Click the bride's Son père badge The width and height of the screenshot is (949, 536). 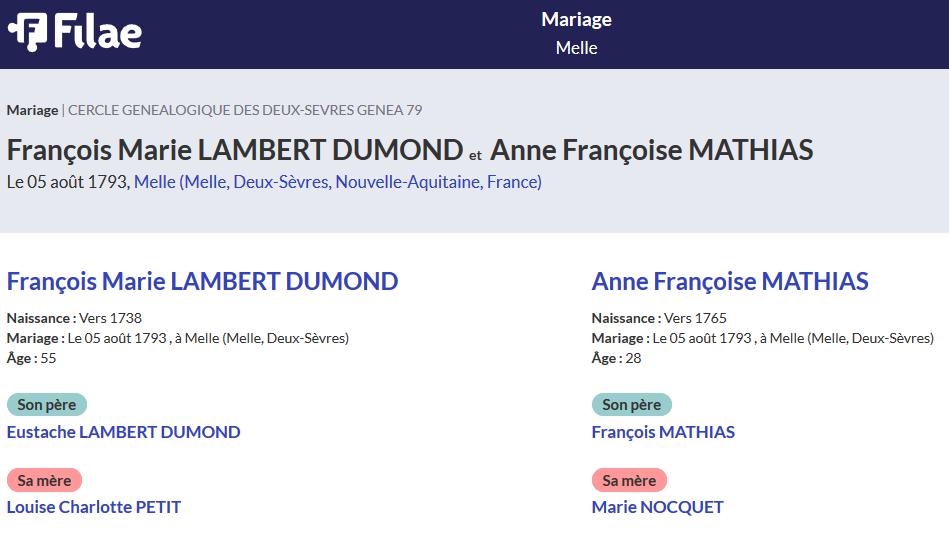pyautogui.click(x=632, y=405)
